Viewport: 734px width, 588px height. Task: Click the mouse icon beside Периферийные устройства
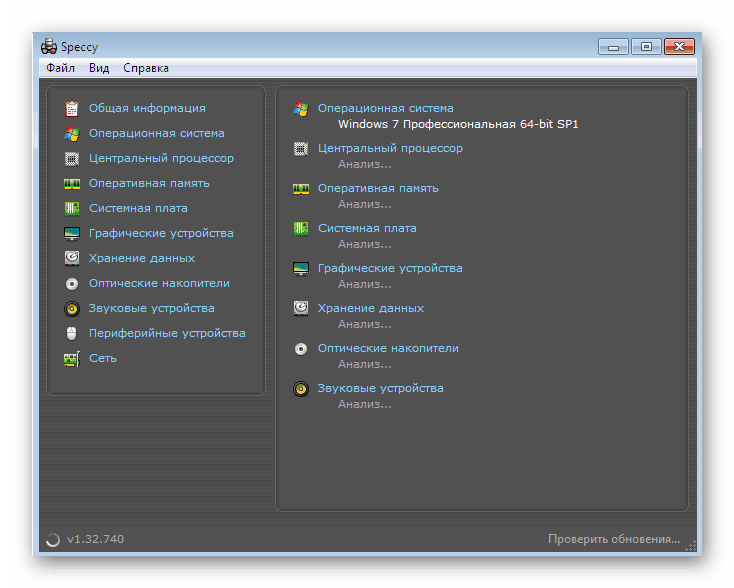pyautogui.click(x=71, y=333)
